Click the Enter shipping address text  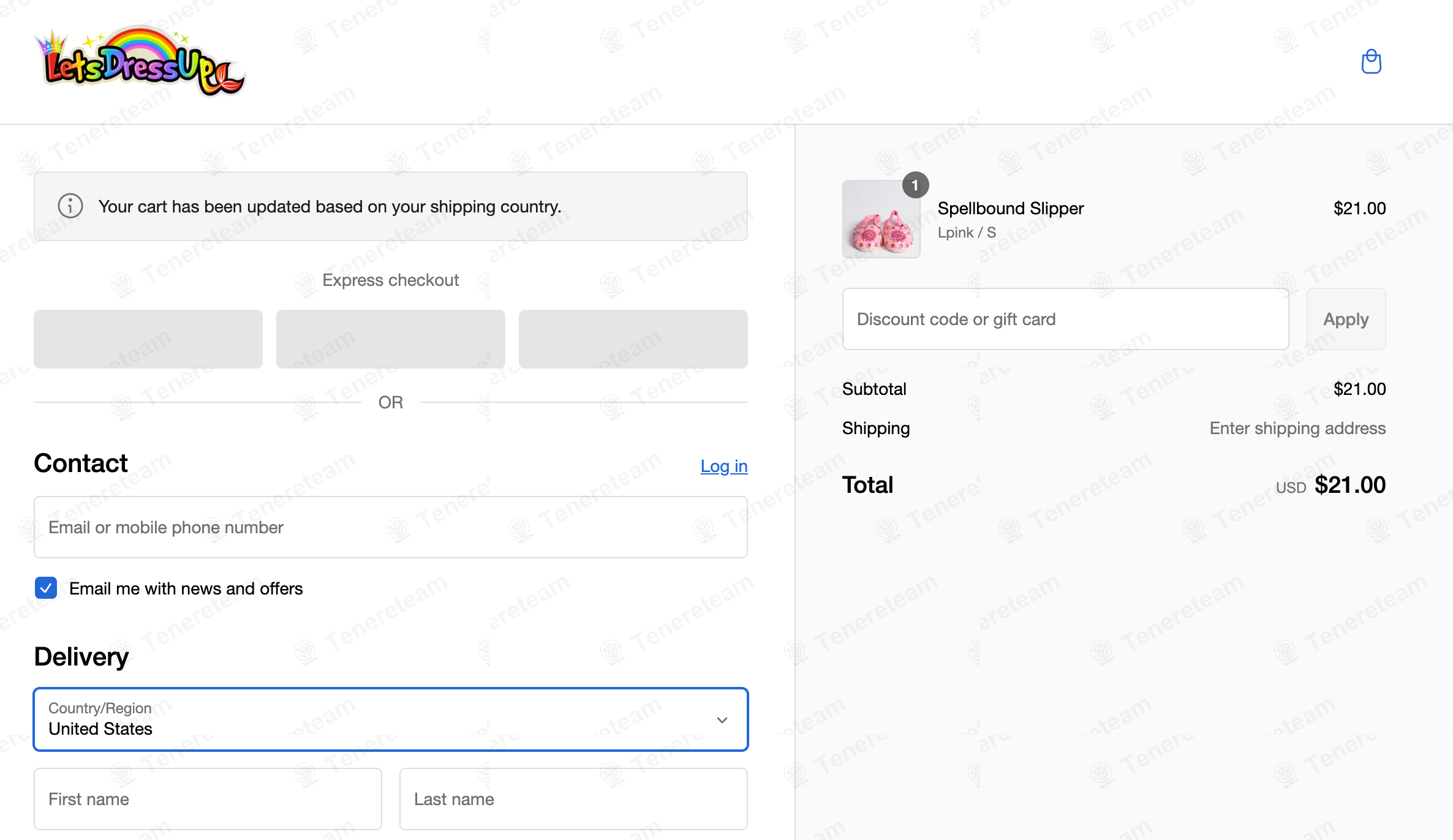coord(1297,428)
